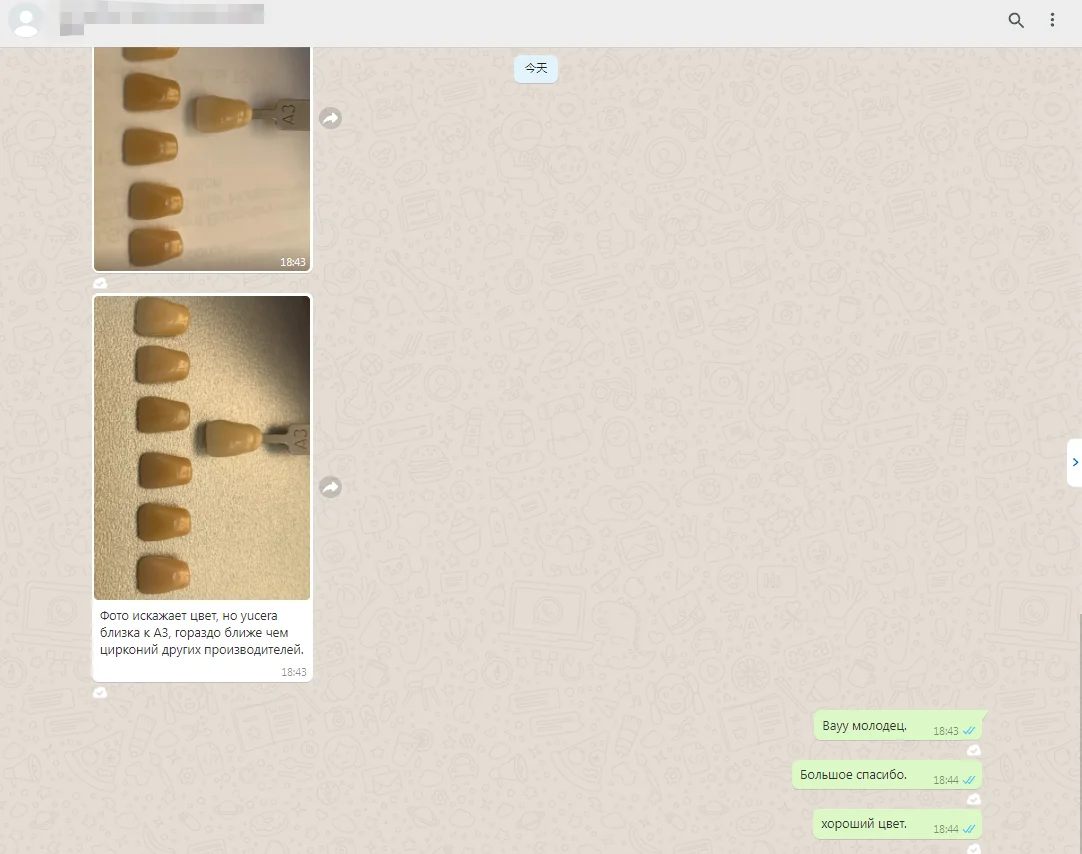This screenshot has width=1082, height=854.
Task: Select the caption starting 'Фото искажает цвет'
Action: pyautogui.click(x=201, y=633)
